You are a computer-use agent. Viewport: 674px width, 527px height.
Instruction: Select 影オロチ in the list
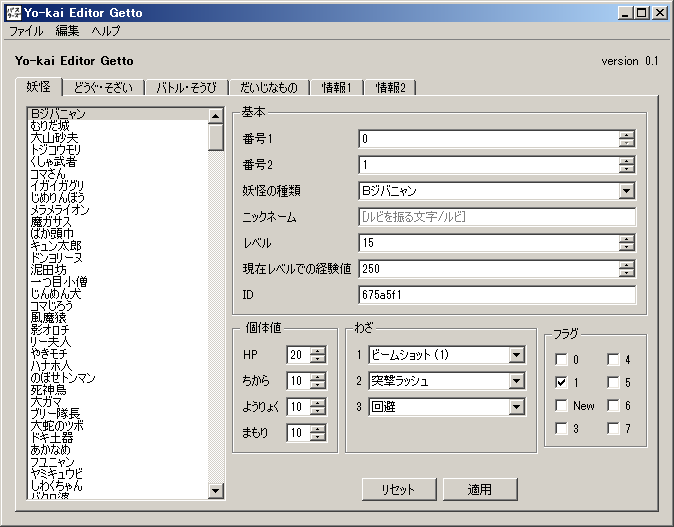pyautogui.click(x=118, y=330)
